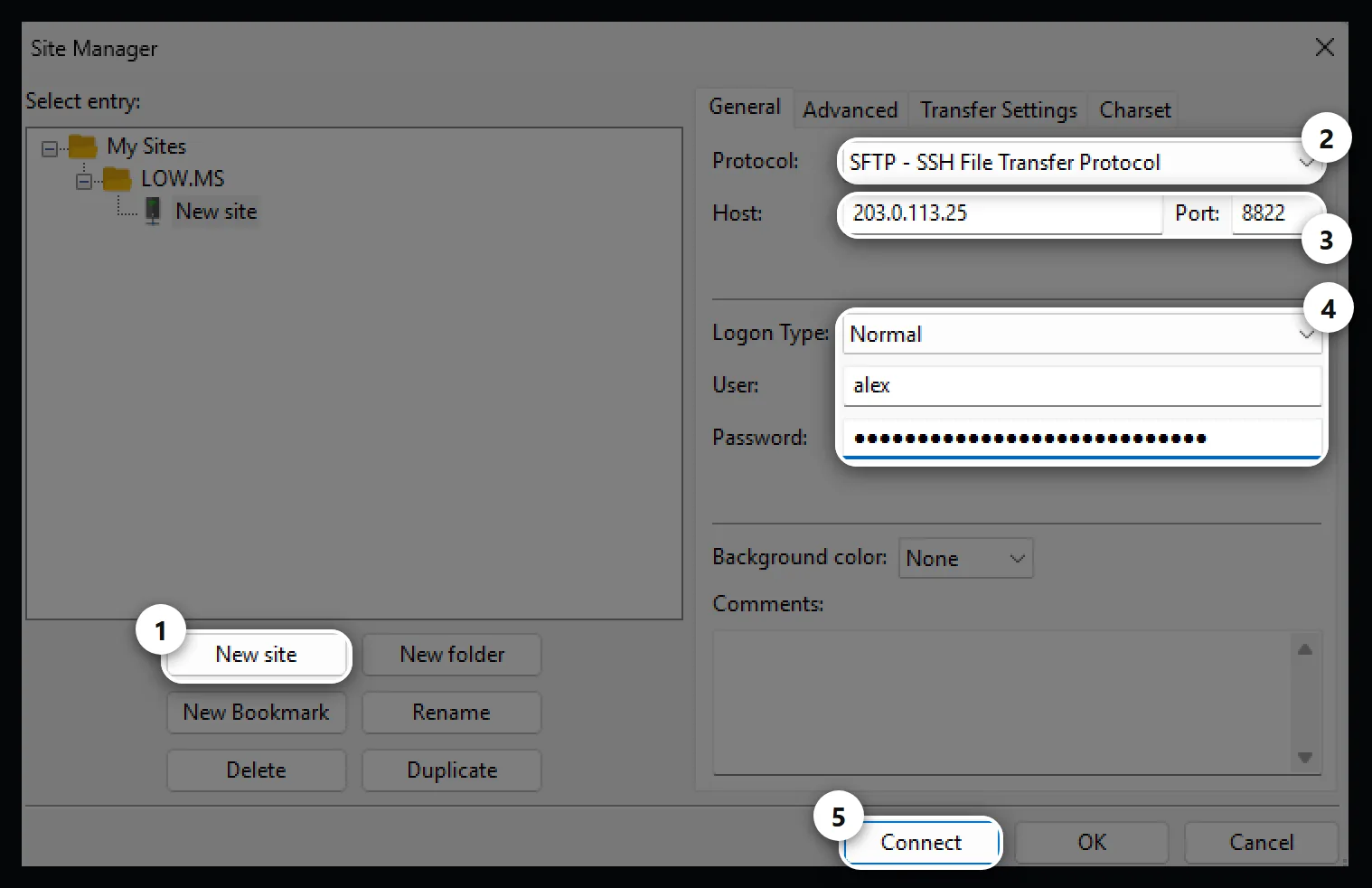Image resolution: width=1372 pixels, height=888 pixels.
Task: Click the My Sites folder icon
Action: tap(83, 146)
